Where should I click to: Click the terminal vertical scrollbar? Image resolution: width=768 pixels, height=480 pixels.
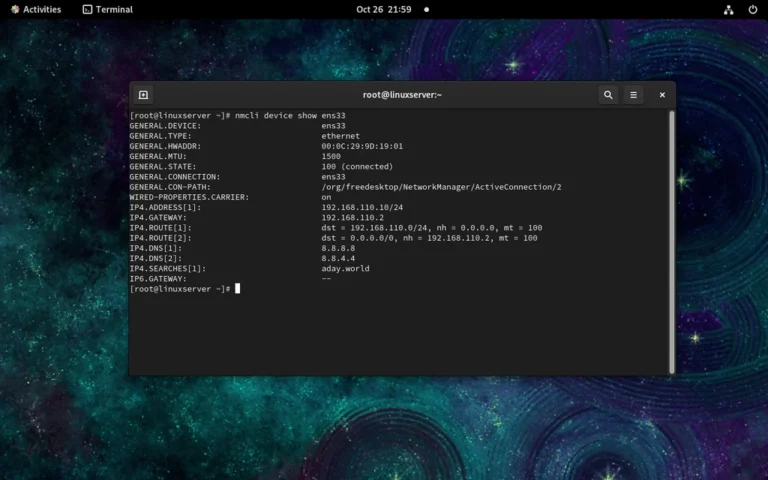click(671, 240)
